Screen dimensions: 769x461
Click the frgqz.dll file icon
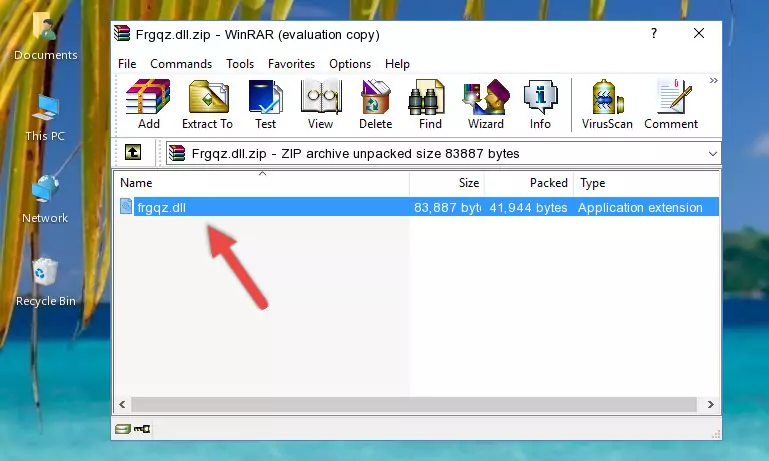tap(126, 206)
